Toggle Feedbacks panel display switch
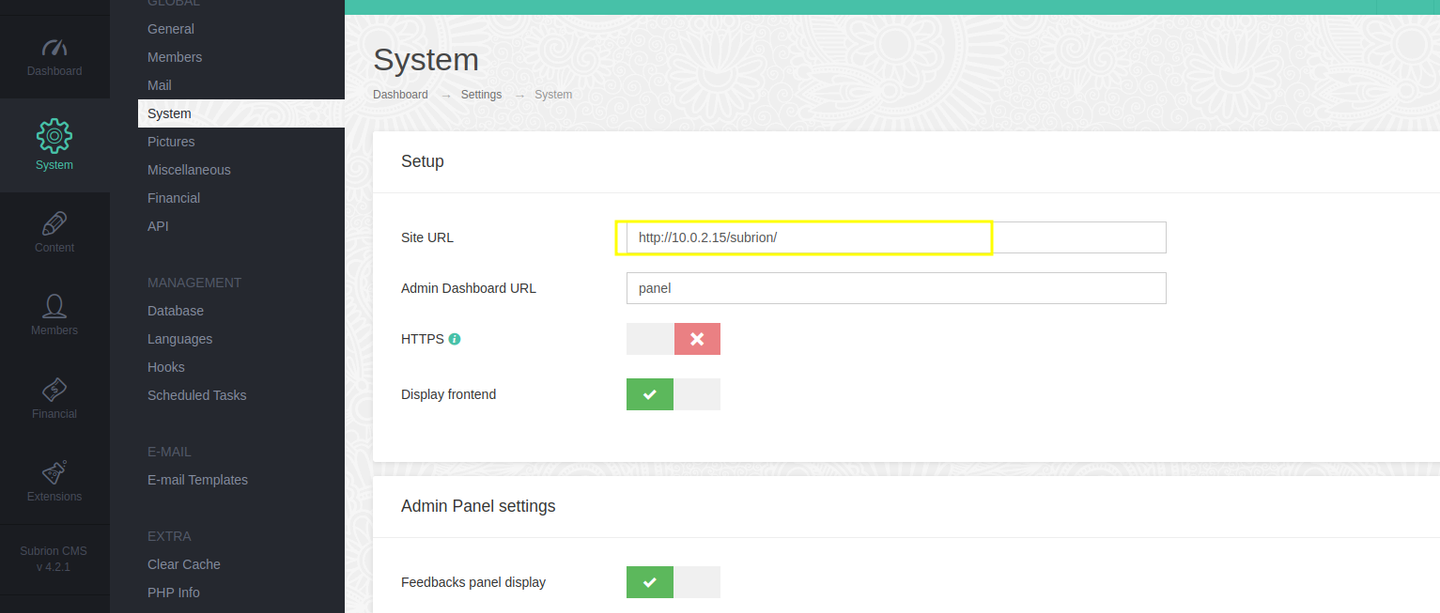This screenshot has width=1440, height=613. pos(673,582)
